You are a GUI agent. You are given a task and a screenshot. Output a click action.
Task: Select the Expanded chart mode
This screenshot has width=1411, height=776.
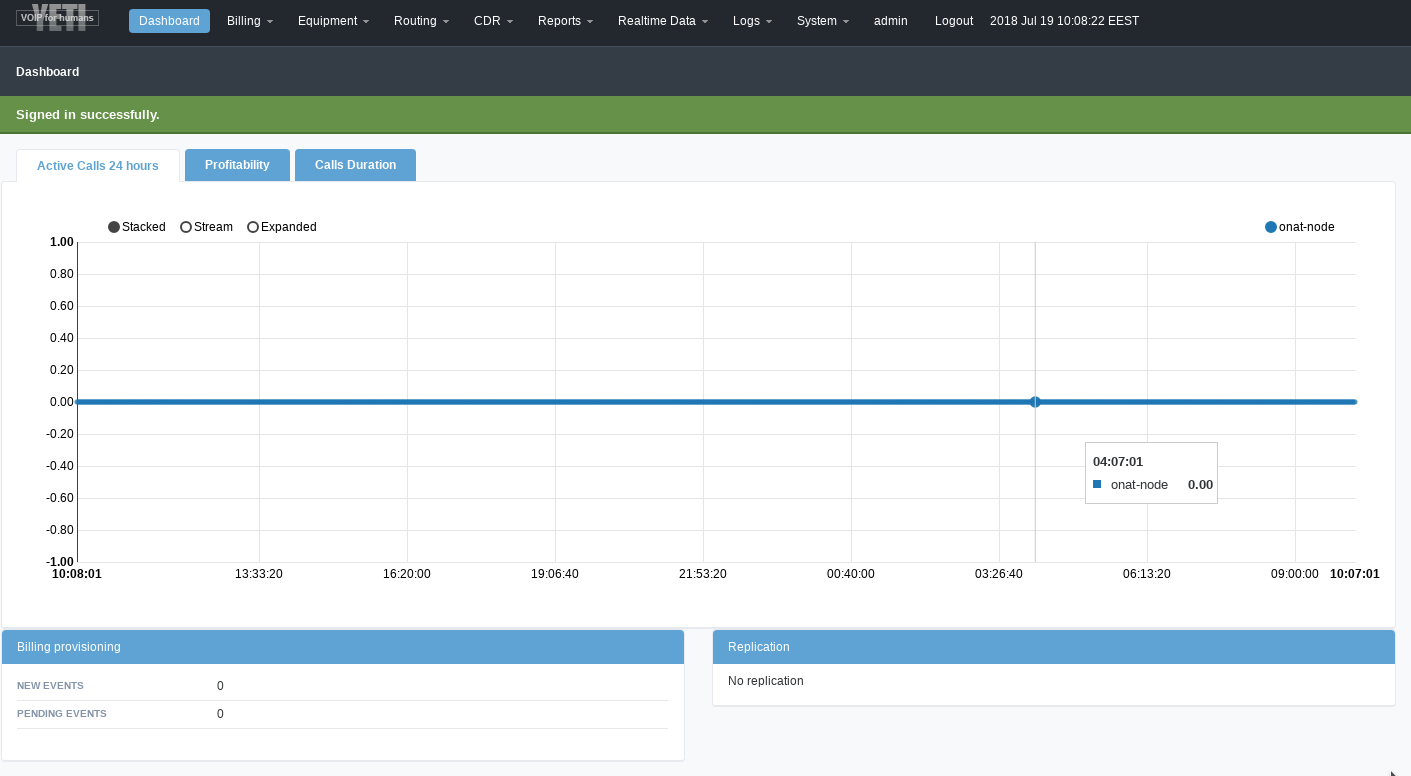coord(282,227)
